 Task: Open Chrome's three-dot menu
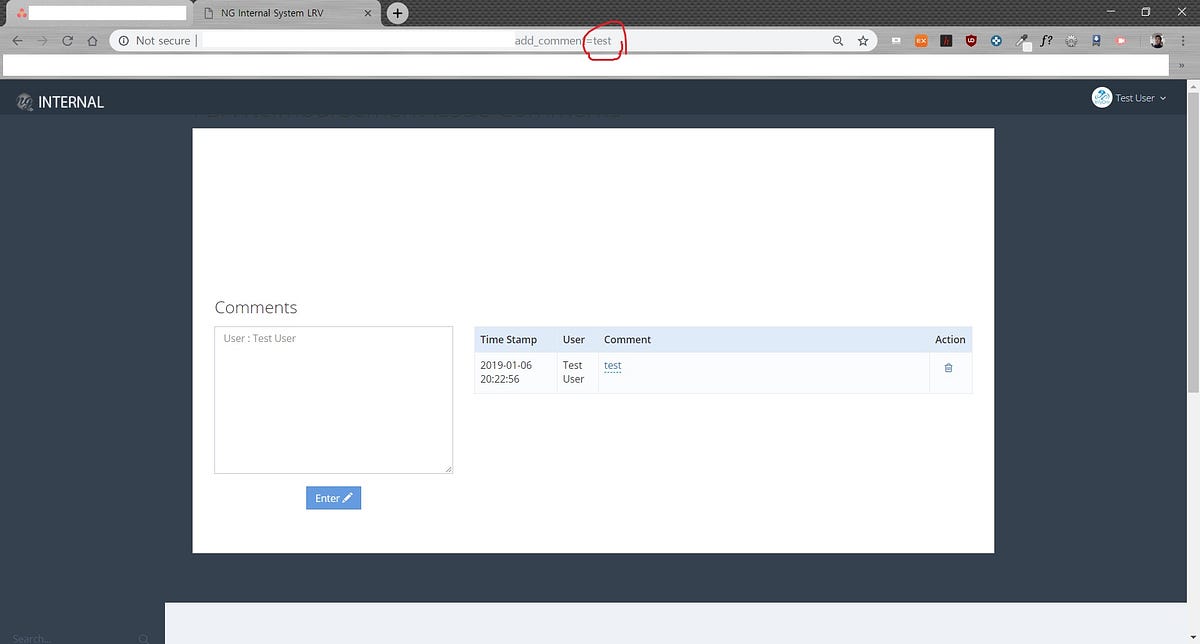[1183, 40]
